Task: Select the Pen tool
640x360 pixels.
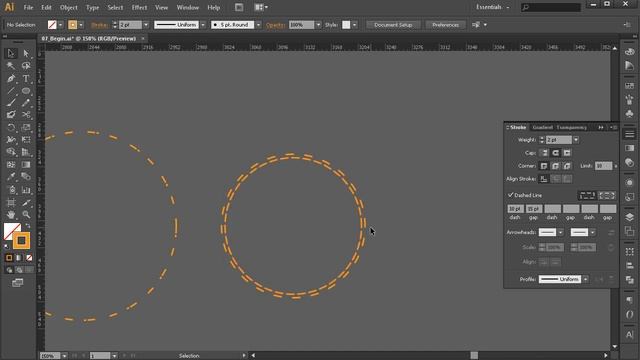Action: 11,78
